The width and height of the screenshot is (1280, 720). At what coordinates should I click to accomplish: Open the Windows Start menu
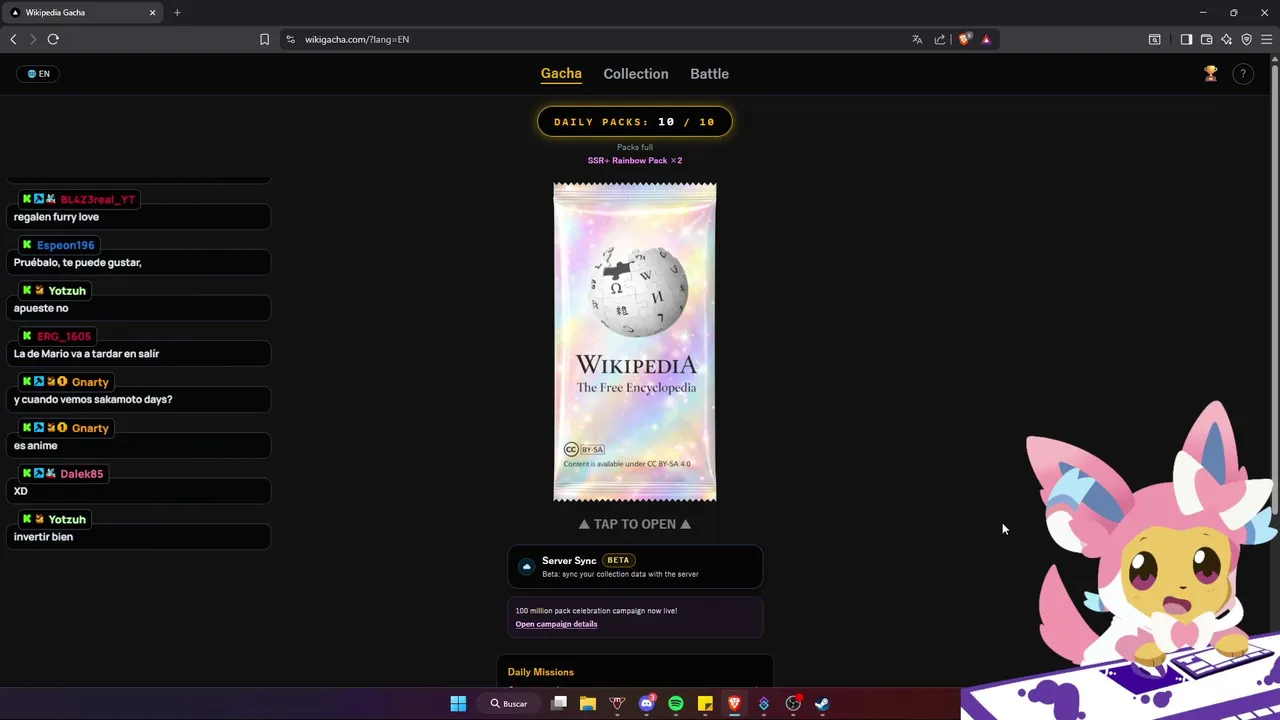pos(458,704)
